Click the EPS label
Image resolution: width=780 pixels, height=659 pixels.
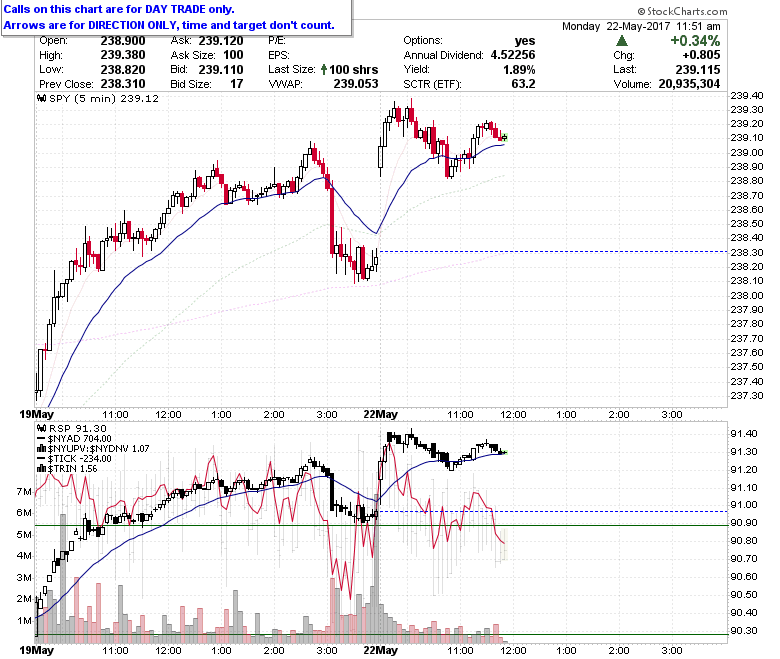(279, 55)
